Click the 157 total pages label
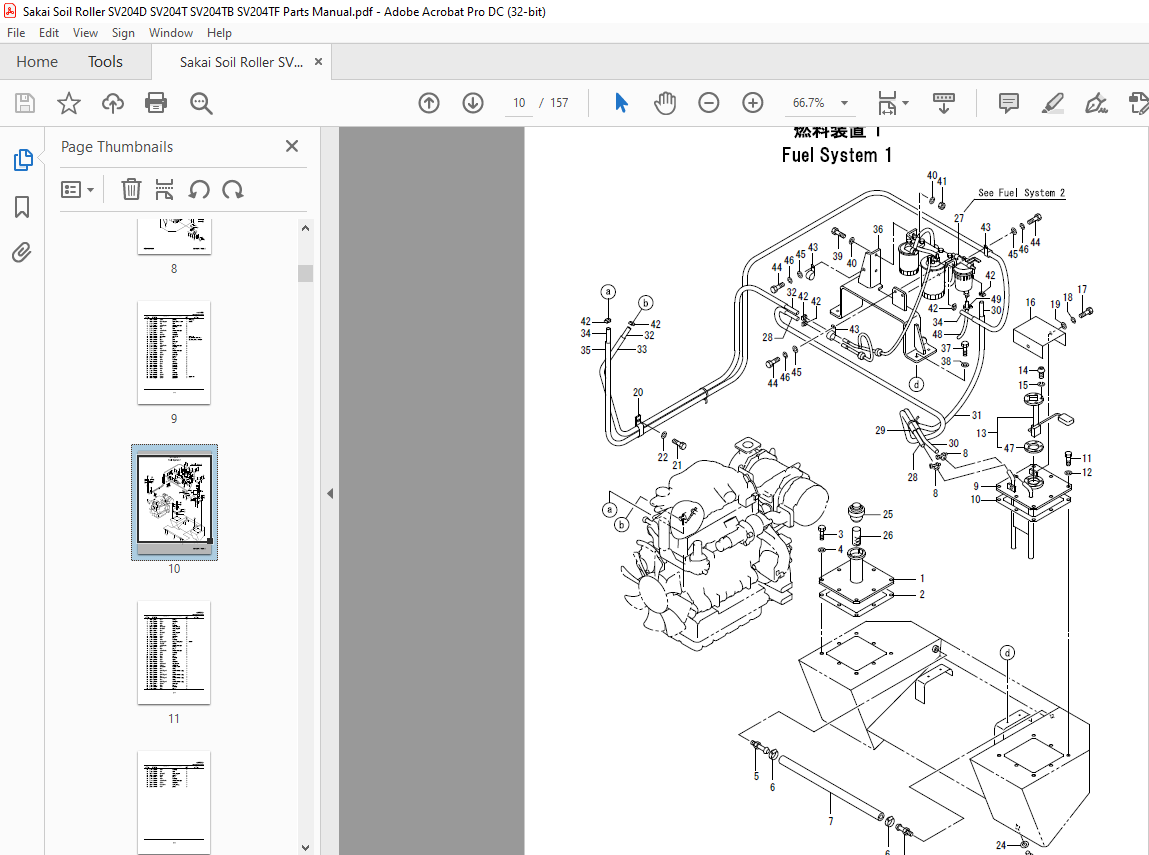Image resolution: width=1149 pixels, height=855 pixels. [559, 103]
